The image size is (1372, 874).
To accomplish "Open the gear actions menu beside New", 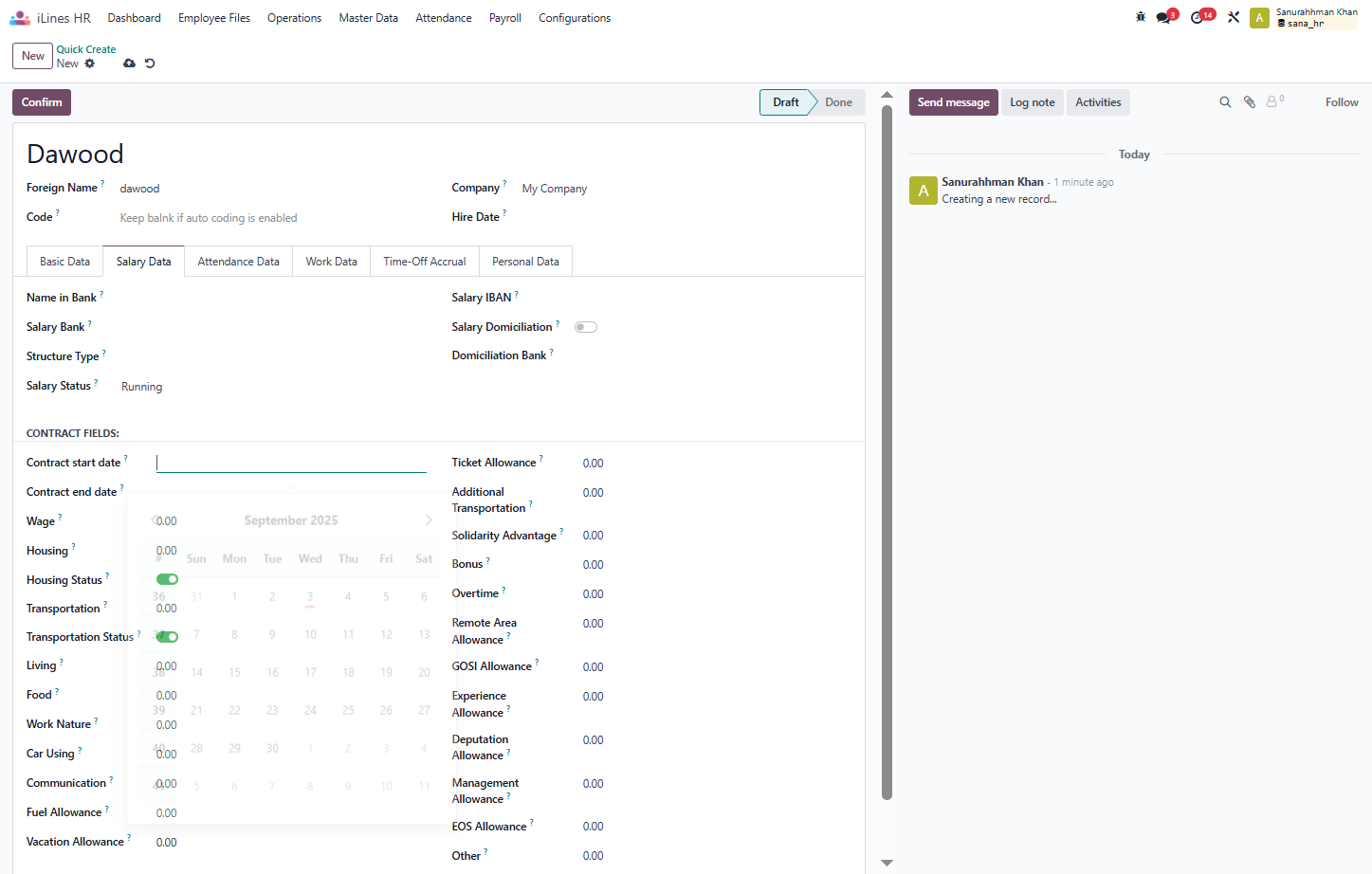I will (x=90, y=64).
